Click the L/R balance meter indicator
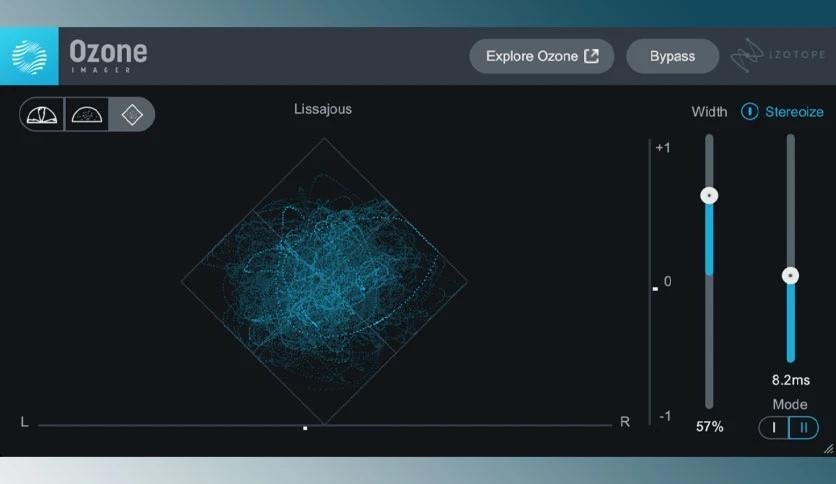 tap(305, 428)
